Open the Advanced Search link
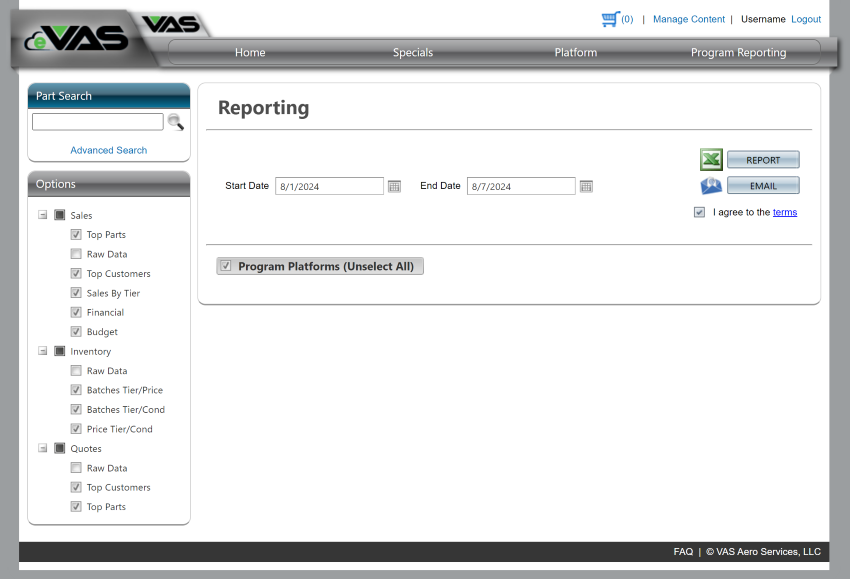The height and width of the screenshot is (579, 850). tap(108, 150)
